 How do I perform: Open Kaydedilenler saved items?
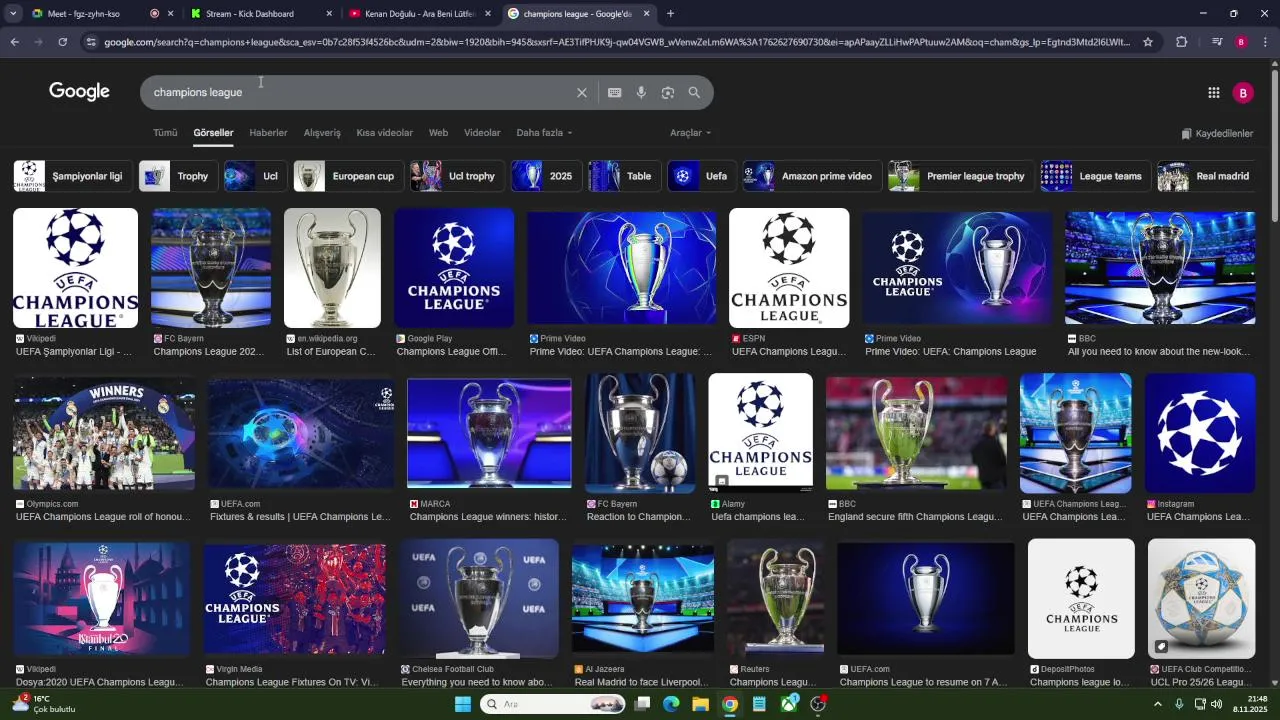pyautogui.click(x=1217, y=134)
